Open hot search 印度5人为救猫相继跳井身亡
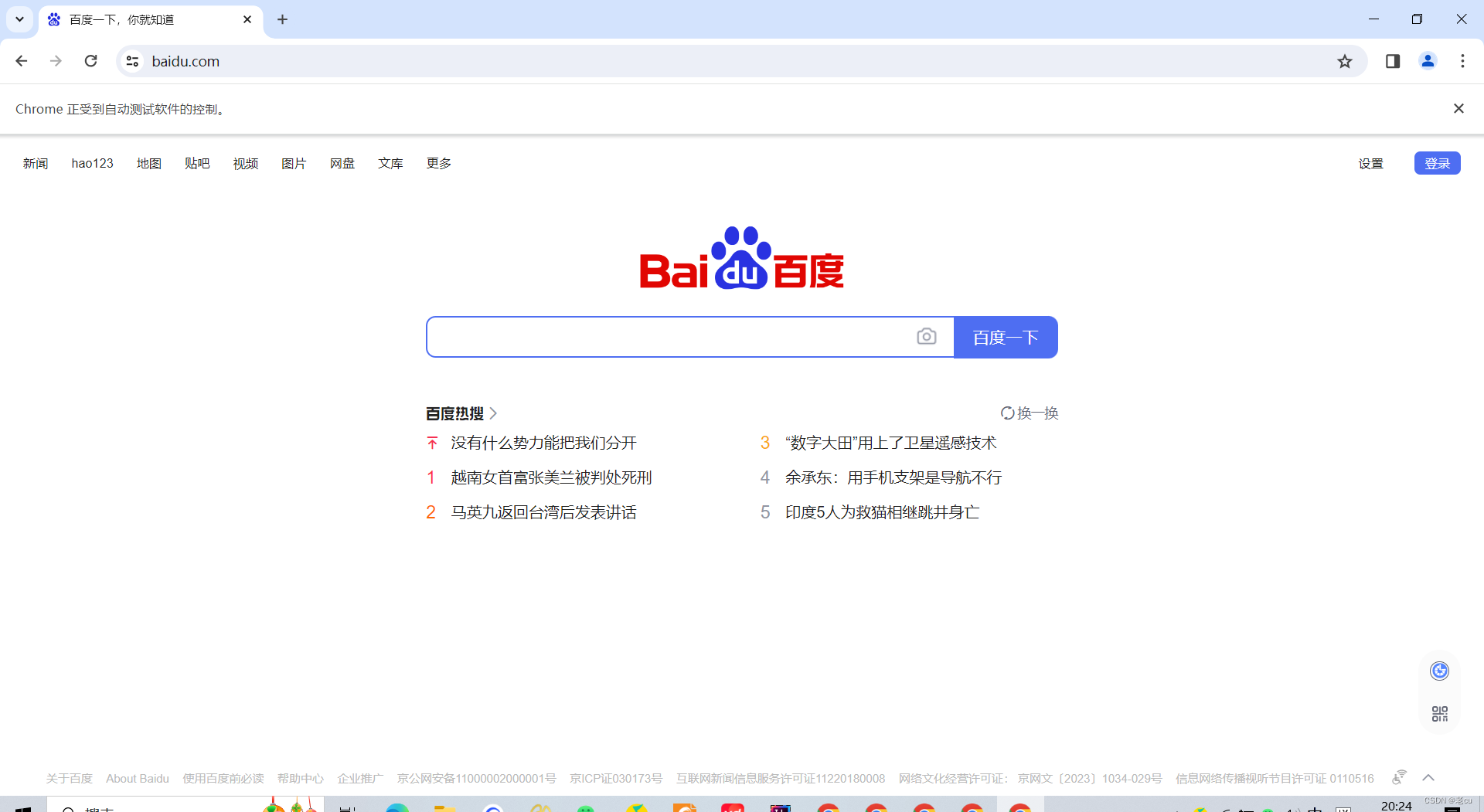1484x812 pixels. click(x=883, y=512)
